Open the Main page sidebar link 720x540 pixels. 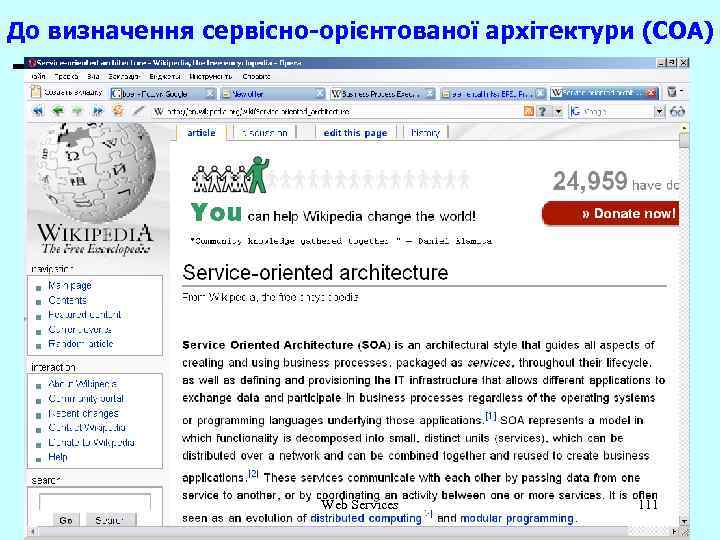(x=70, y=286)
